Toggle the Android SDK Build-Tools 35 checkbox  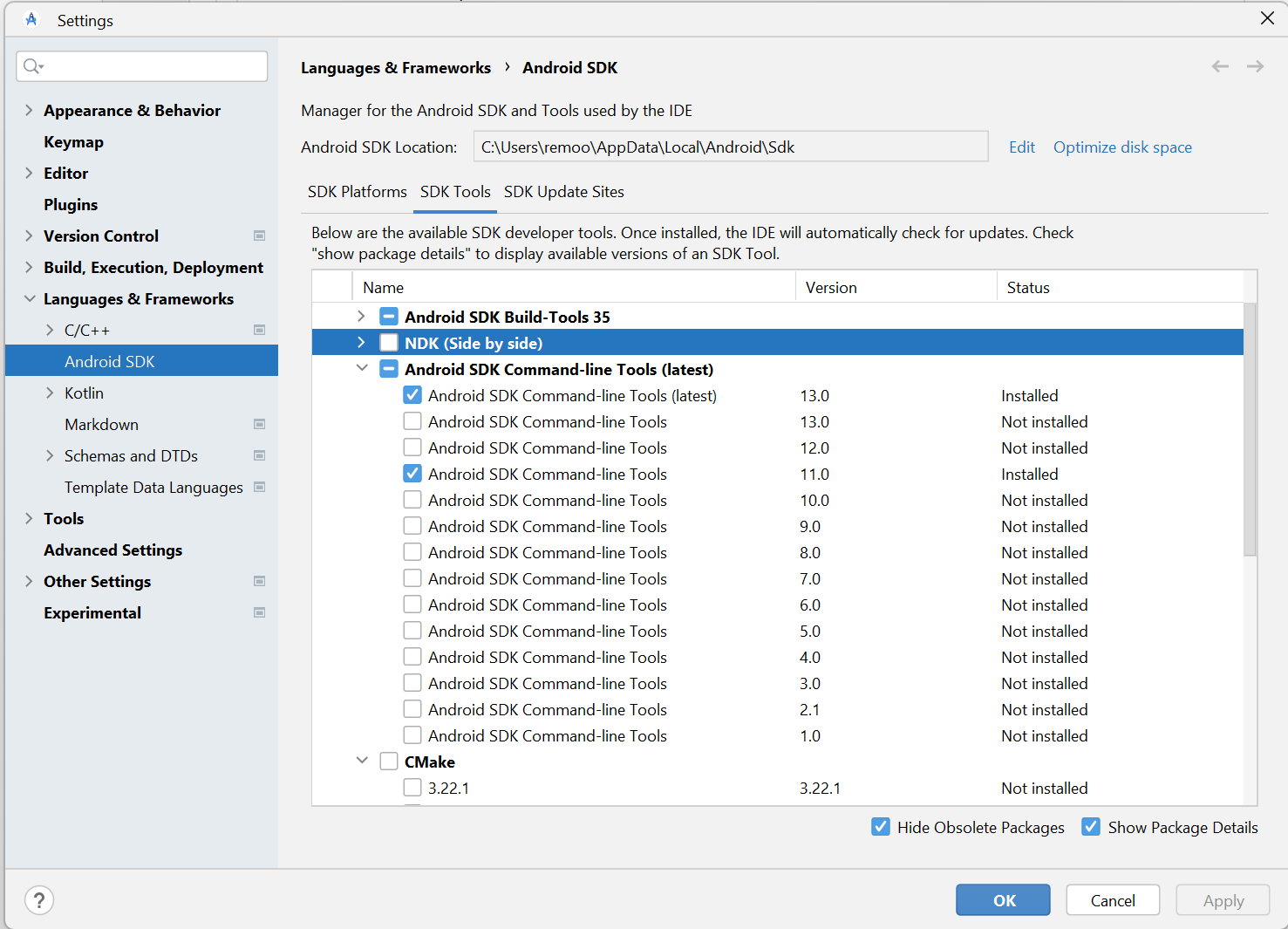tap(389, 317)
